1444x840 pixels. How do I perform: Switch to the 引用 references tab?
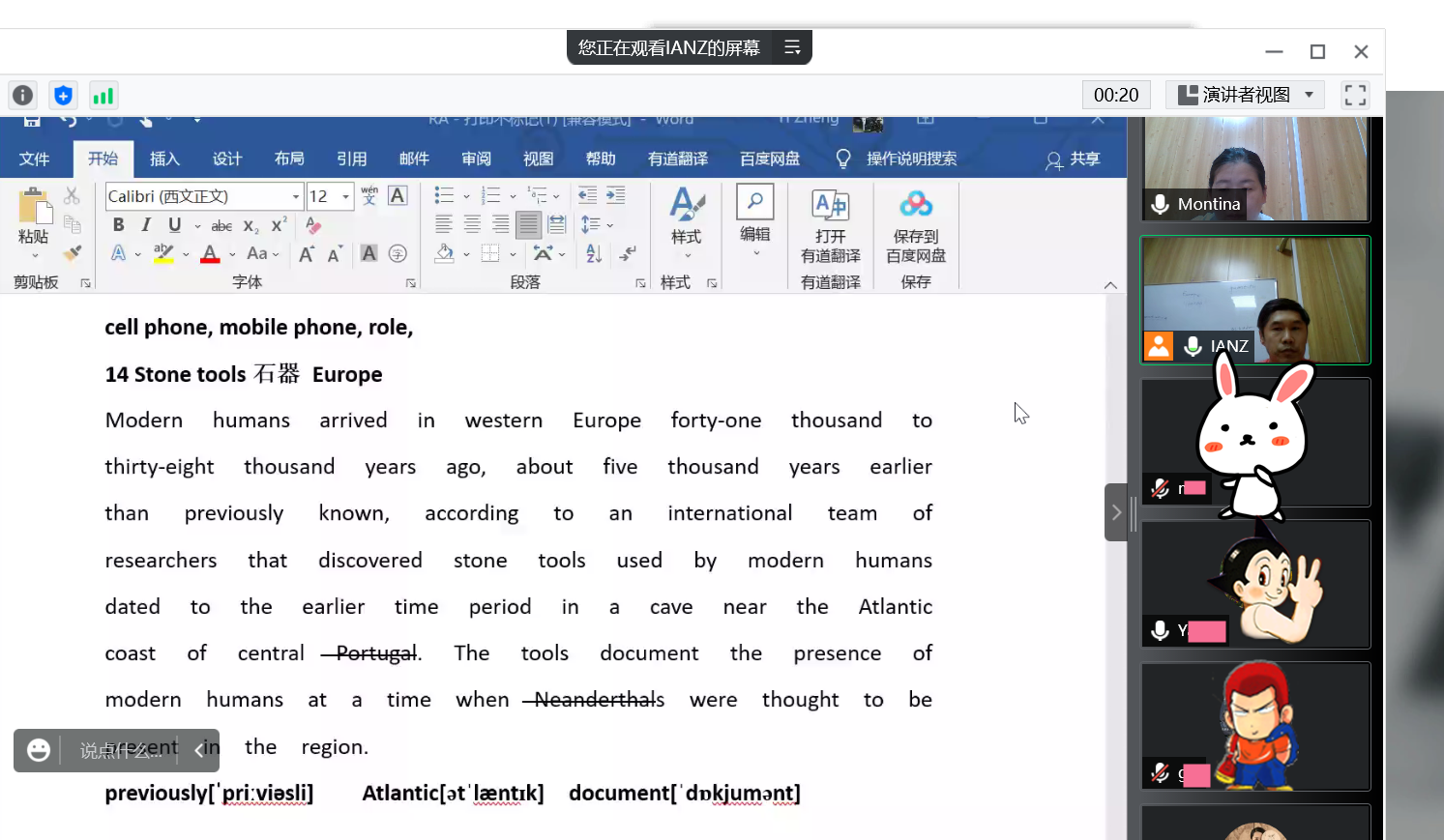(x=351, y=159)
